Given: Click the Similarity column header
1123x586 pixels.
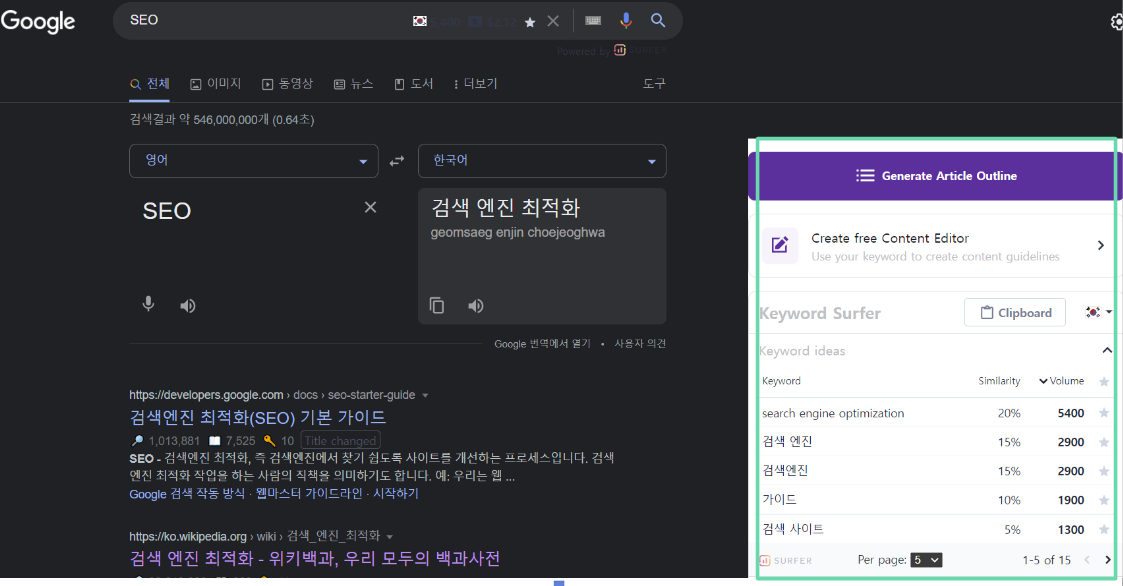Looking at the screenshot, I should click(x=999, y=381).
